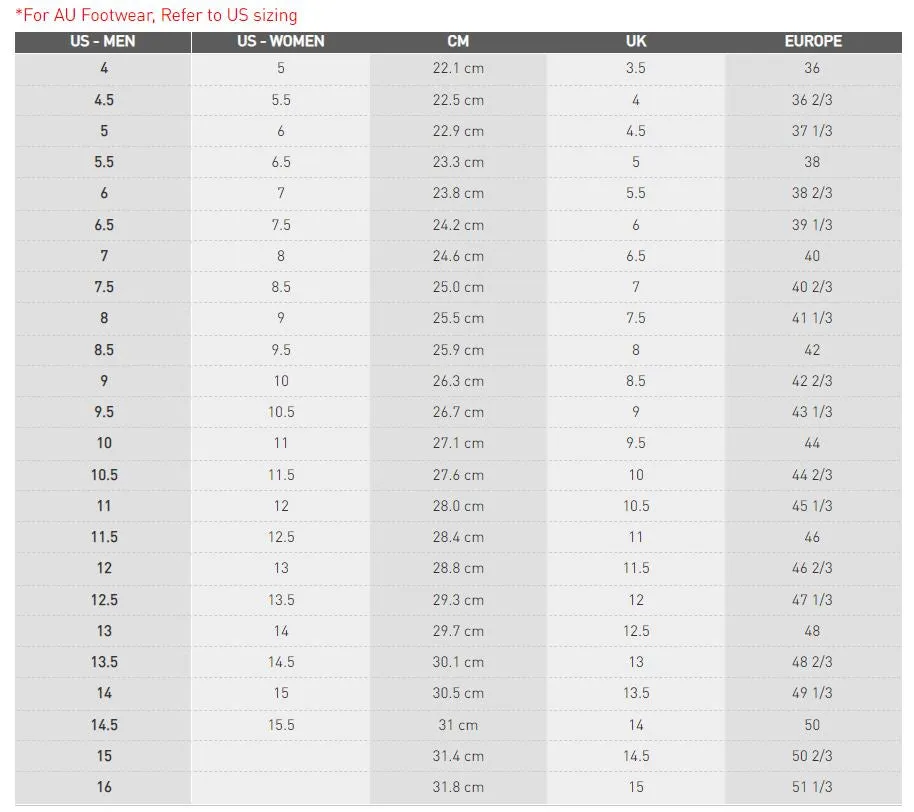Select the 22.1 cm cell
The height and width of the screenshot is (812, 914).
458,68
